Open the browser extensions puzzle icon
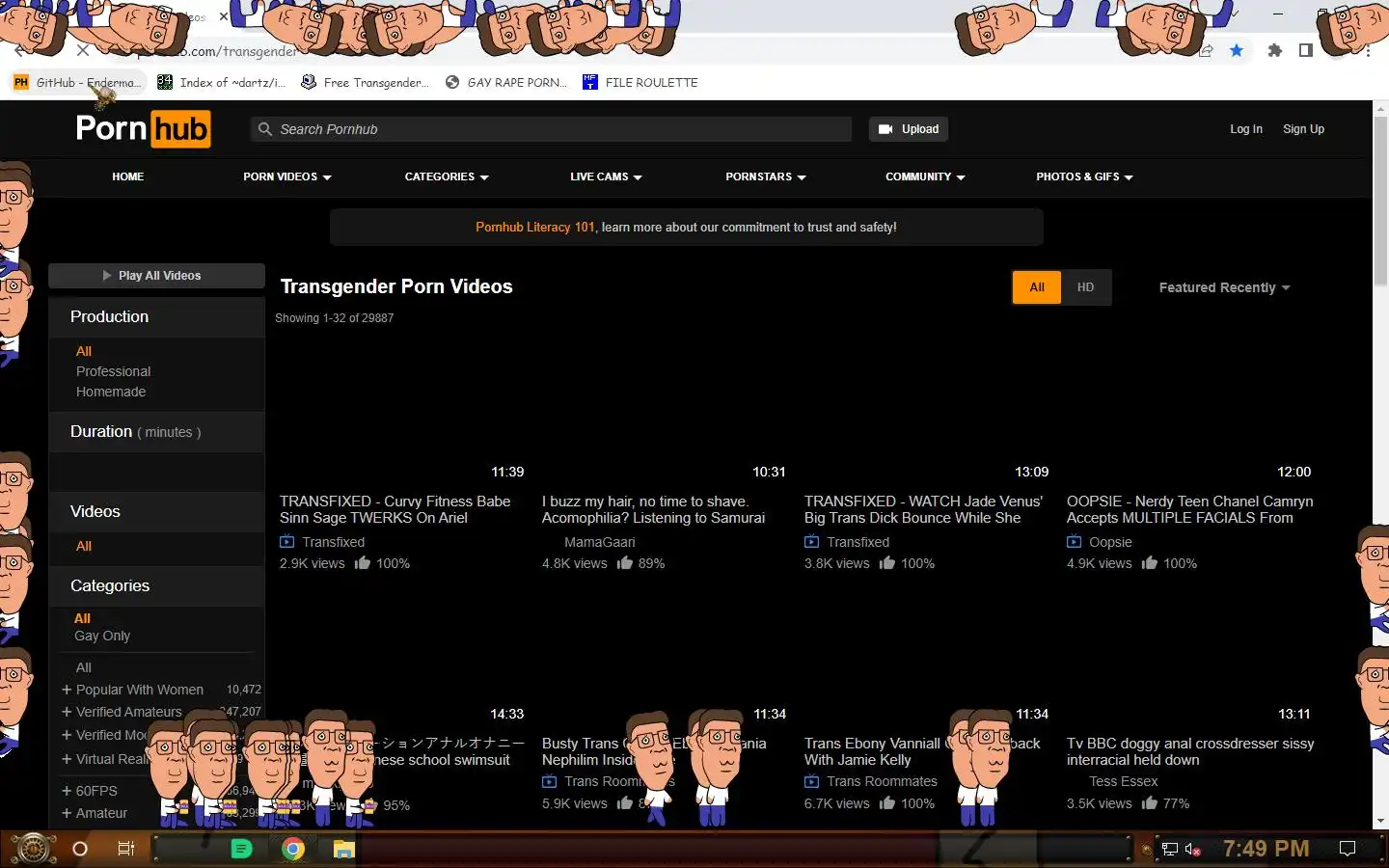 click(1274, 50)
